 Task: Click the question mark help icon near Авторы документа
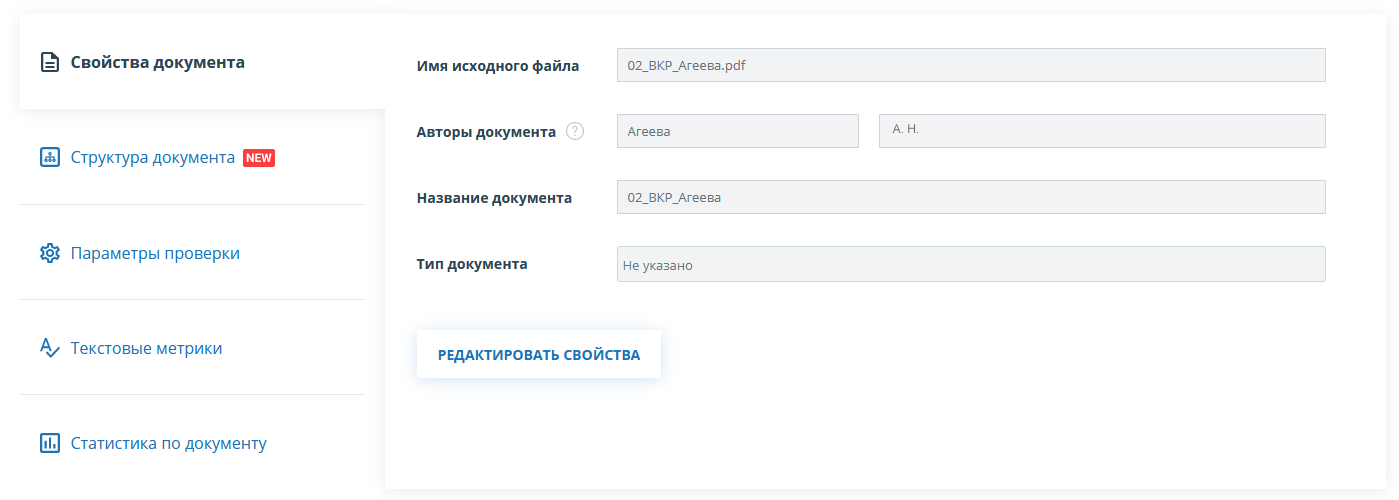tap(574, 131)
